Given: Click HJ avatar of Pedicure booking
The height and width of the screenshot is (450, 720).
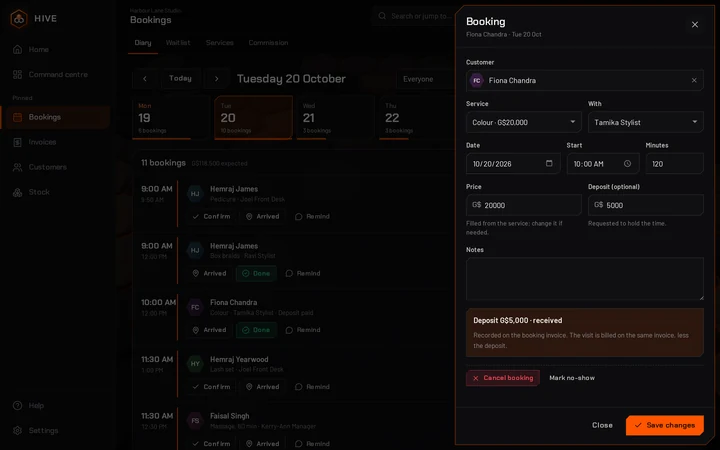Looking at the screenshot, I should click(x=195, y=194).
